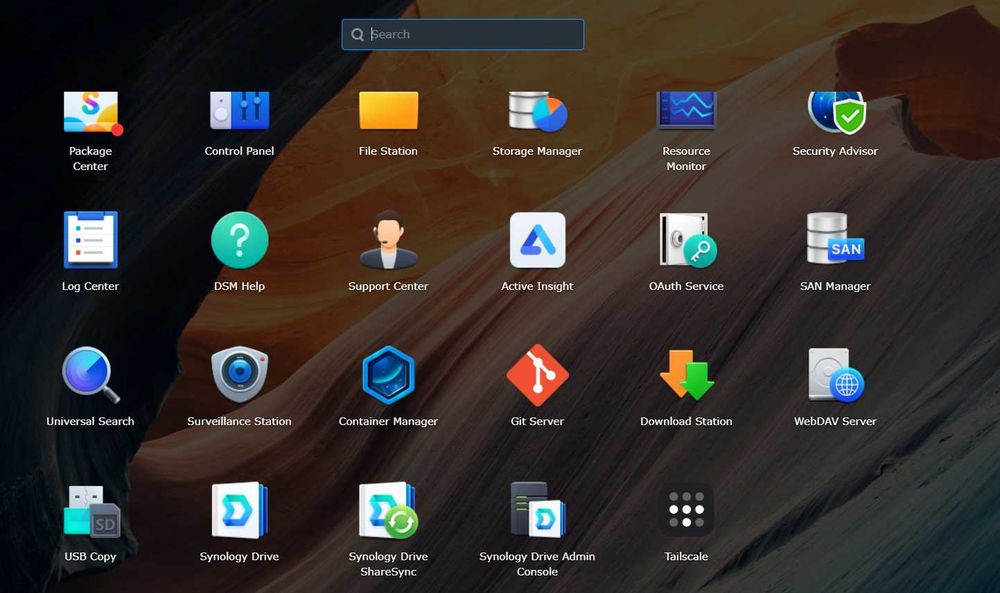
Task: Click the Search input field
Action: pyautogui.click(x=463, y=34)
